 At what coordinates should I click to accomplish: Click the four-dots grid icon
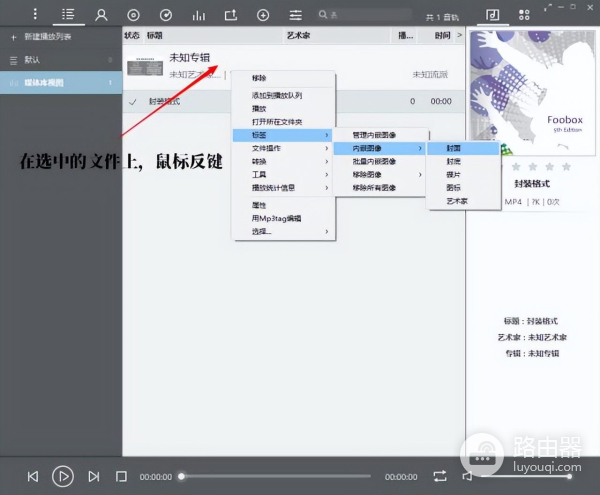pyautogui.click(x=524, y=15)
